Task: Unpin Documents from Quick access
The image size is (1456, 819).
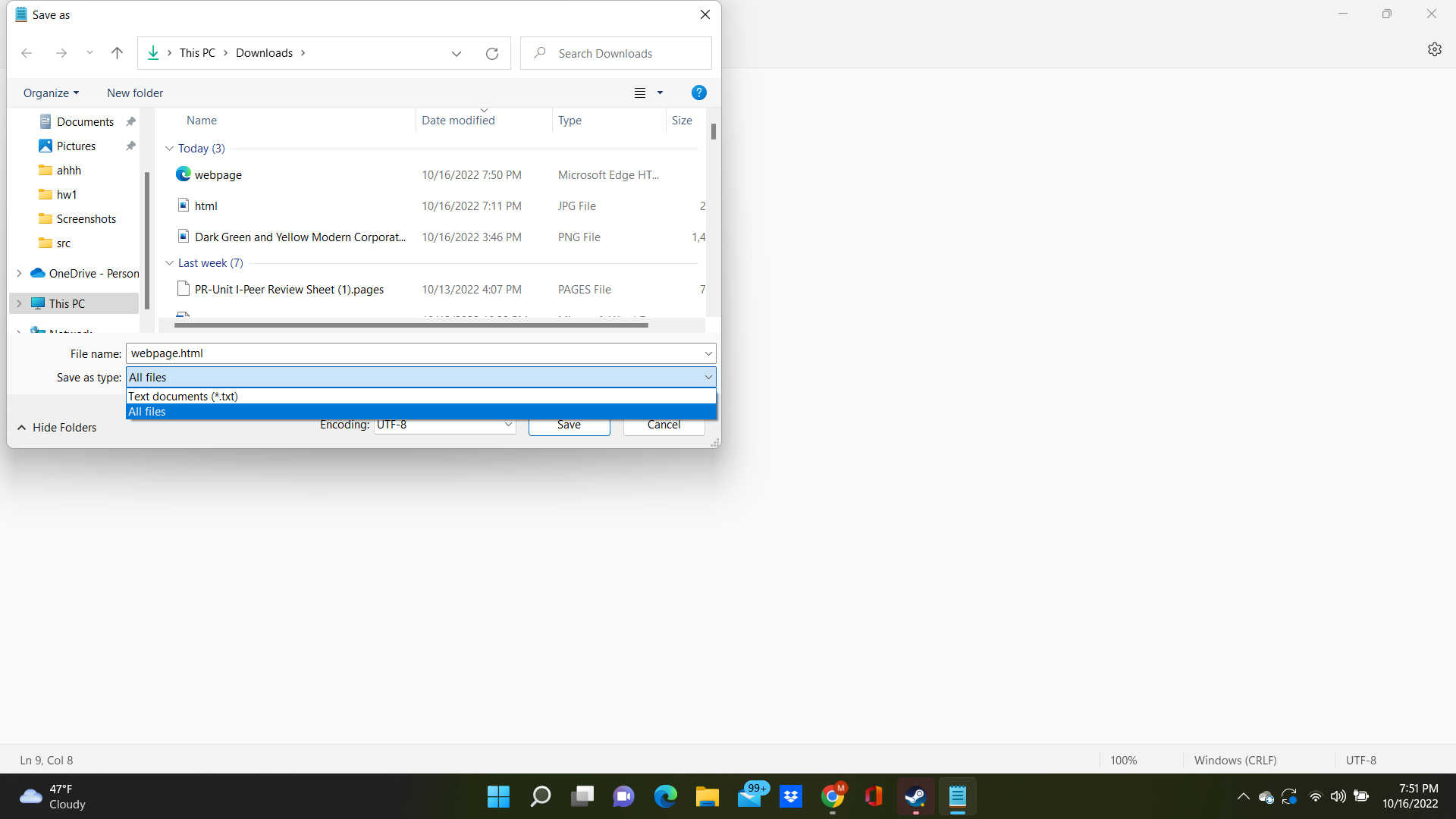Action: (130, 121)
